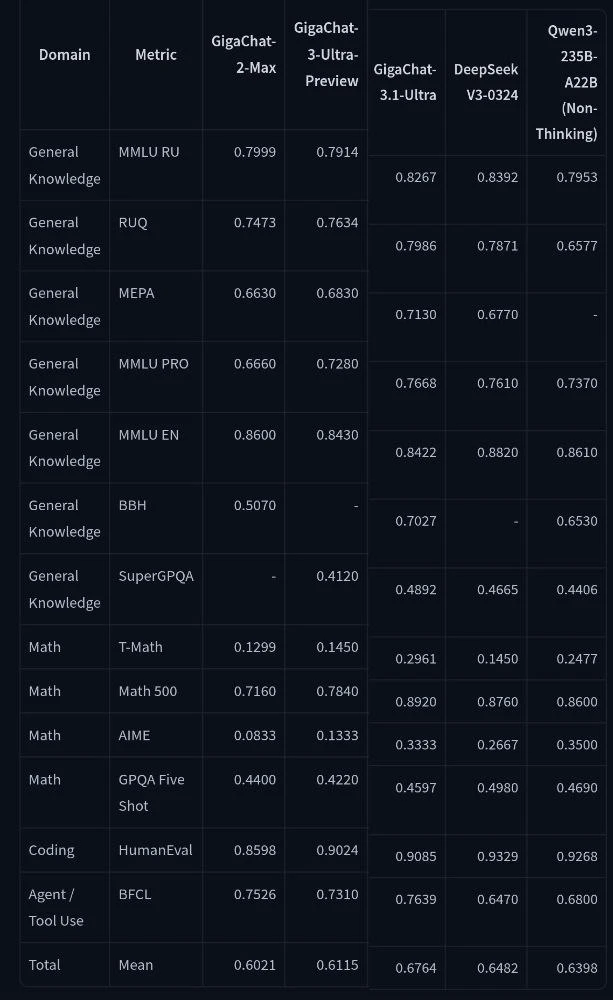This screenshot has width=613, height=1000.
Task: Click the SuperGPQA metric cell
Action: (153, 576)
